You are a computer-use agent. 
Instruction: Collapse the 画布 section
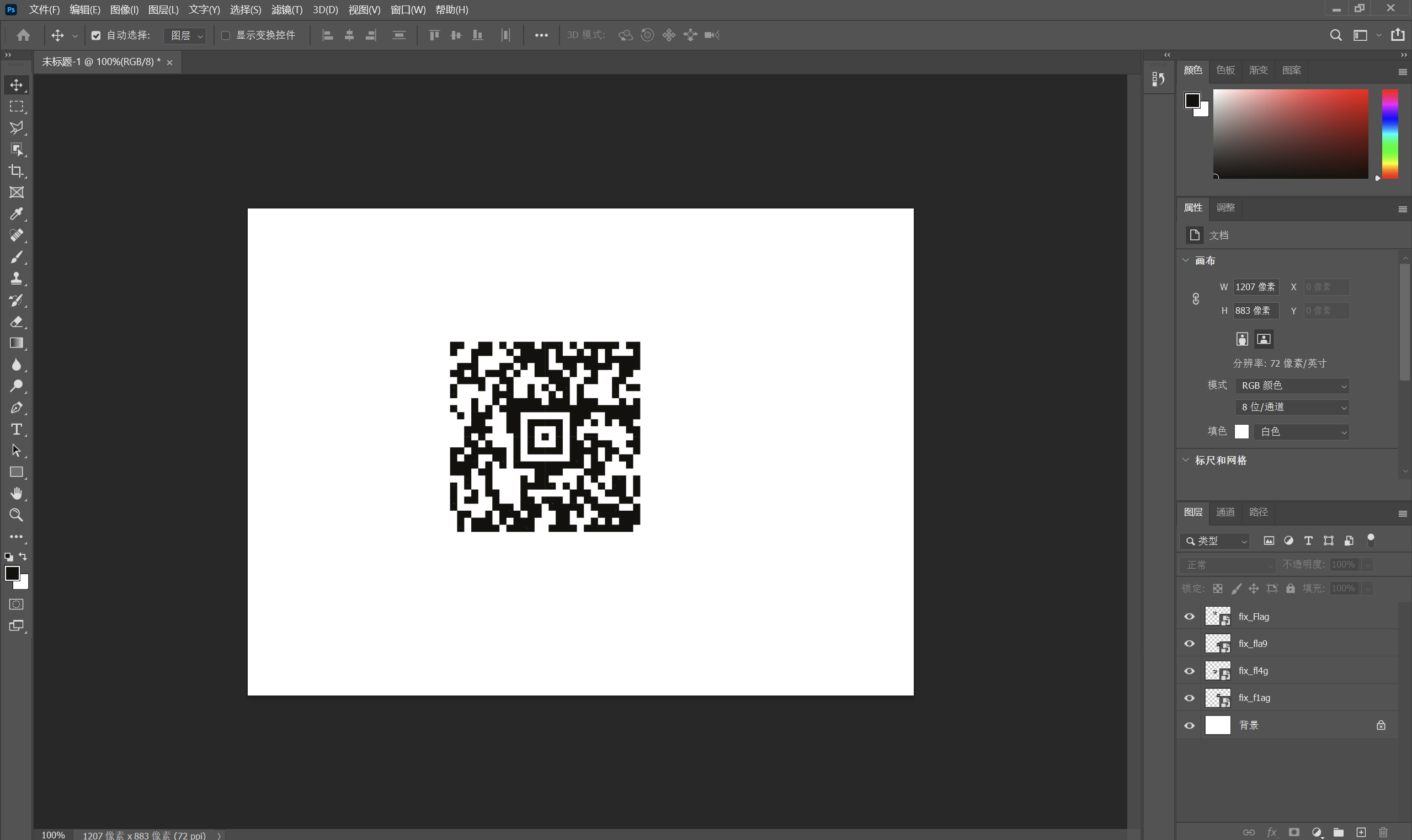point(1186,260)
